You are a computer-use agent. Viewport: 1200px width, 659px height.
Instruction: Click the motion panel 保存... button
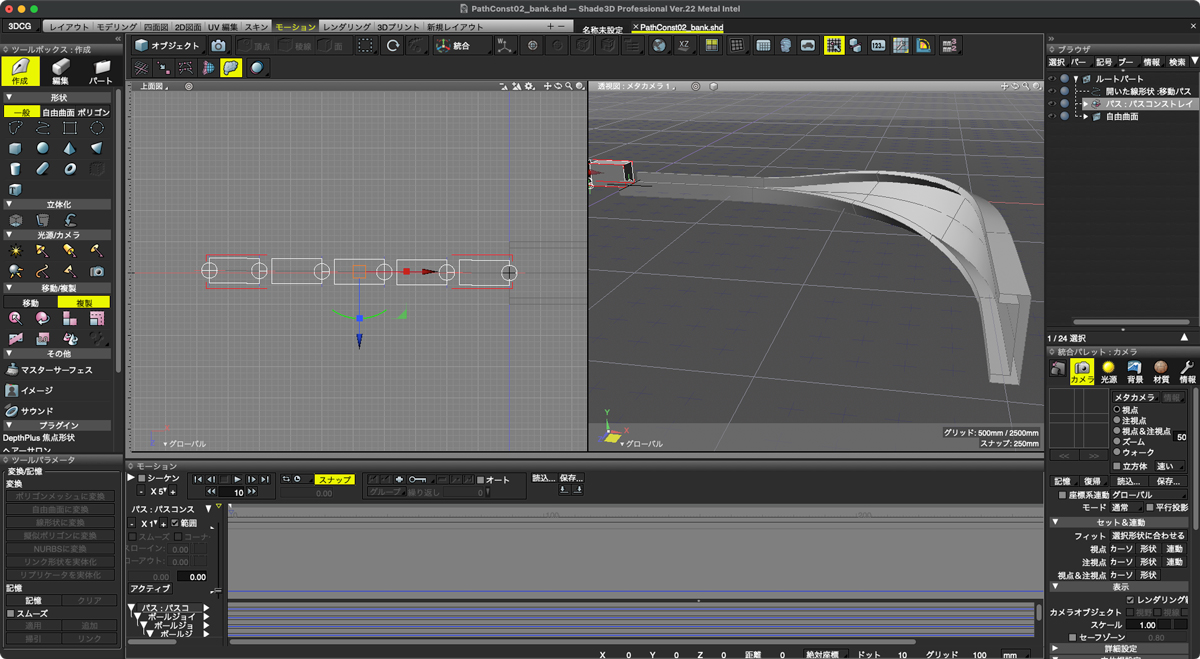[571, 478]
